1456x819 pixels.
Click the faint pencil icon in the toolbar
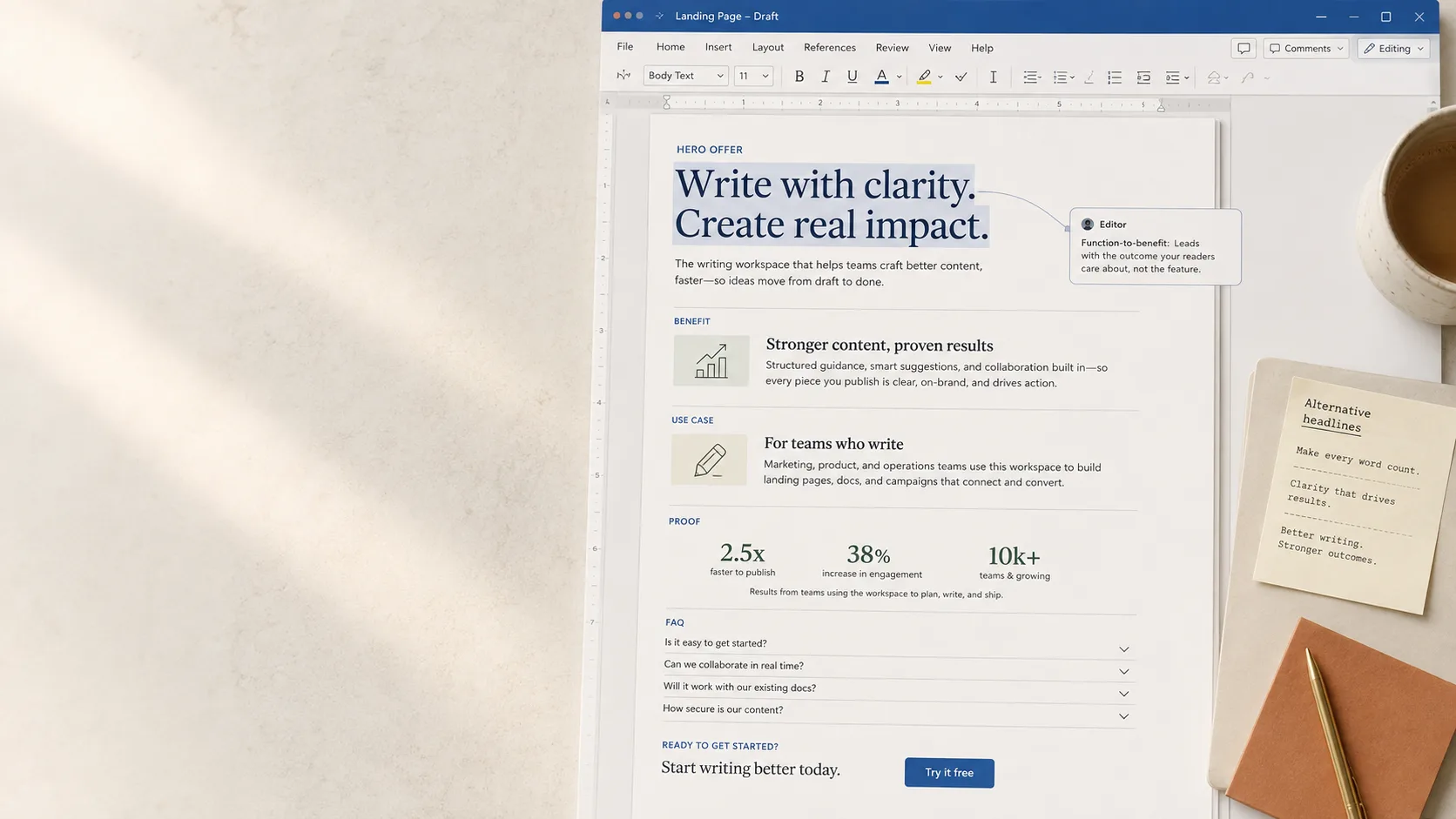[1089, 77]
